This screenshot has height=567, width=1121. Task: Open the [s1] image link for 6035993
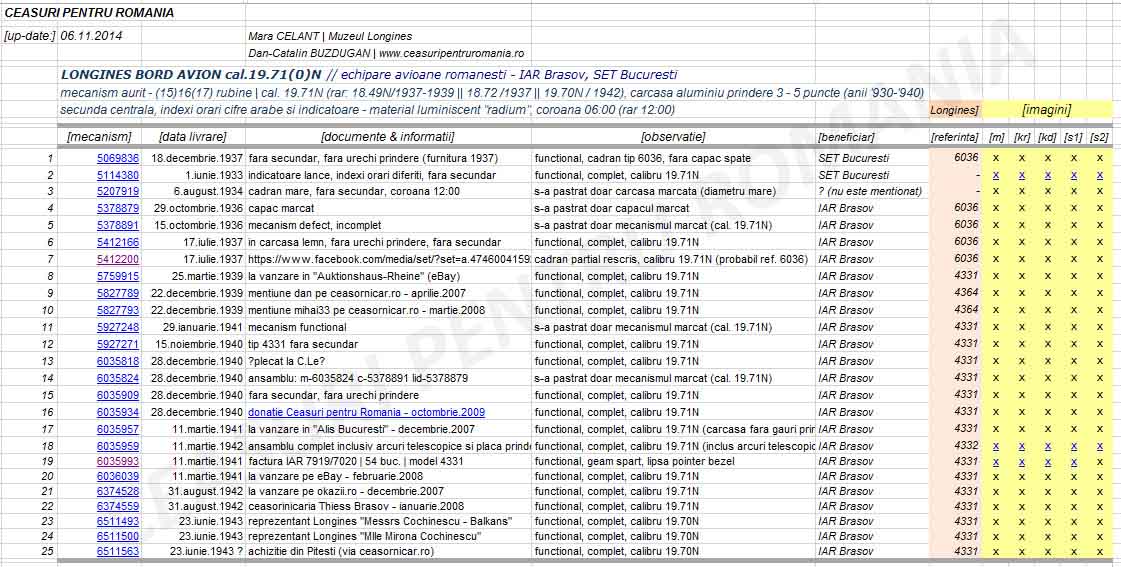point(1073,462)
